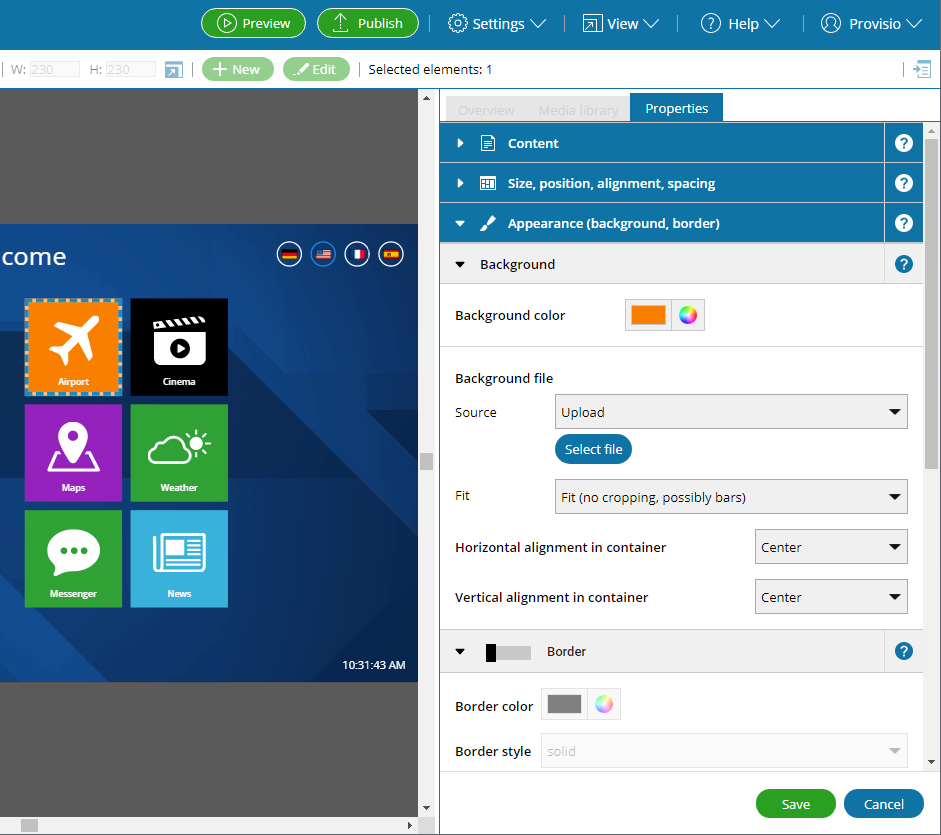Switch to the Media library tab
Image resolution: width=941 pixels, height=835 pixels.
(x=578, y=110)
